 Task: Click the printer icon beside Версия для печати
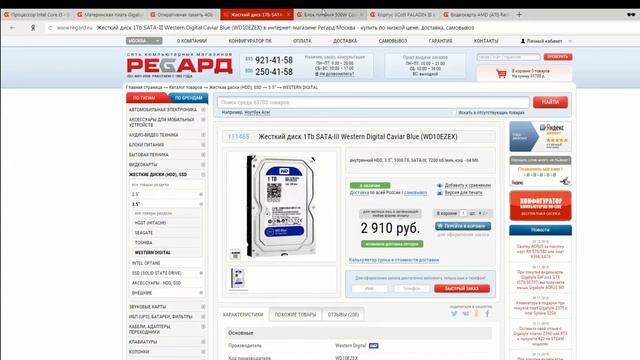[440, 192]
